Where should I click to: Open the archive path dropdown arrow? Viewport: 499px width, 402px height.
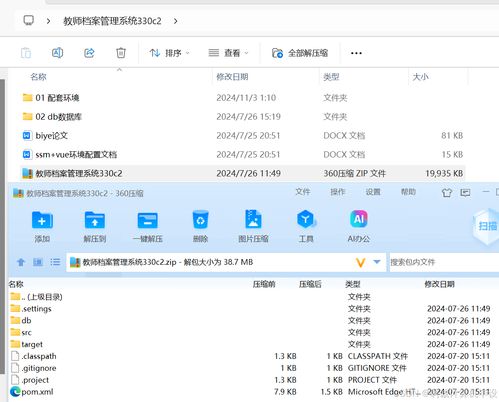[377, 262]
